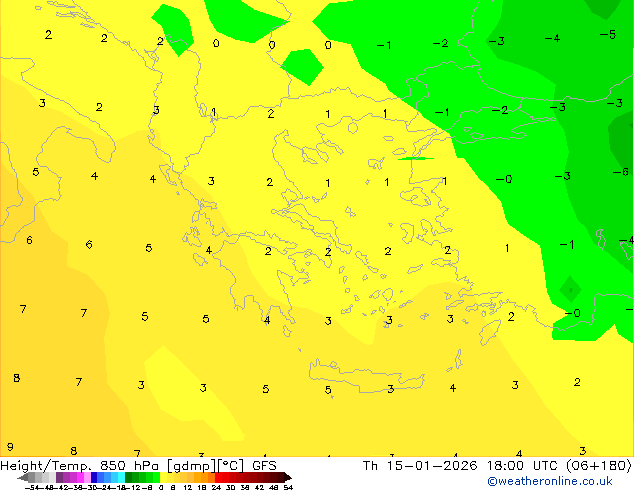The height and width of the screenshot is (490, 634).
Task: Click the Height/Temp. 850 hPa title text
Action: tap(81, 465)
